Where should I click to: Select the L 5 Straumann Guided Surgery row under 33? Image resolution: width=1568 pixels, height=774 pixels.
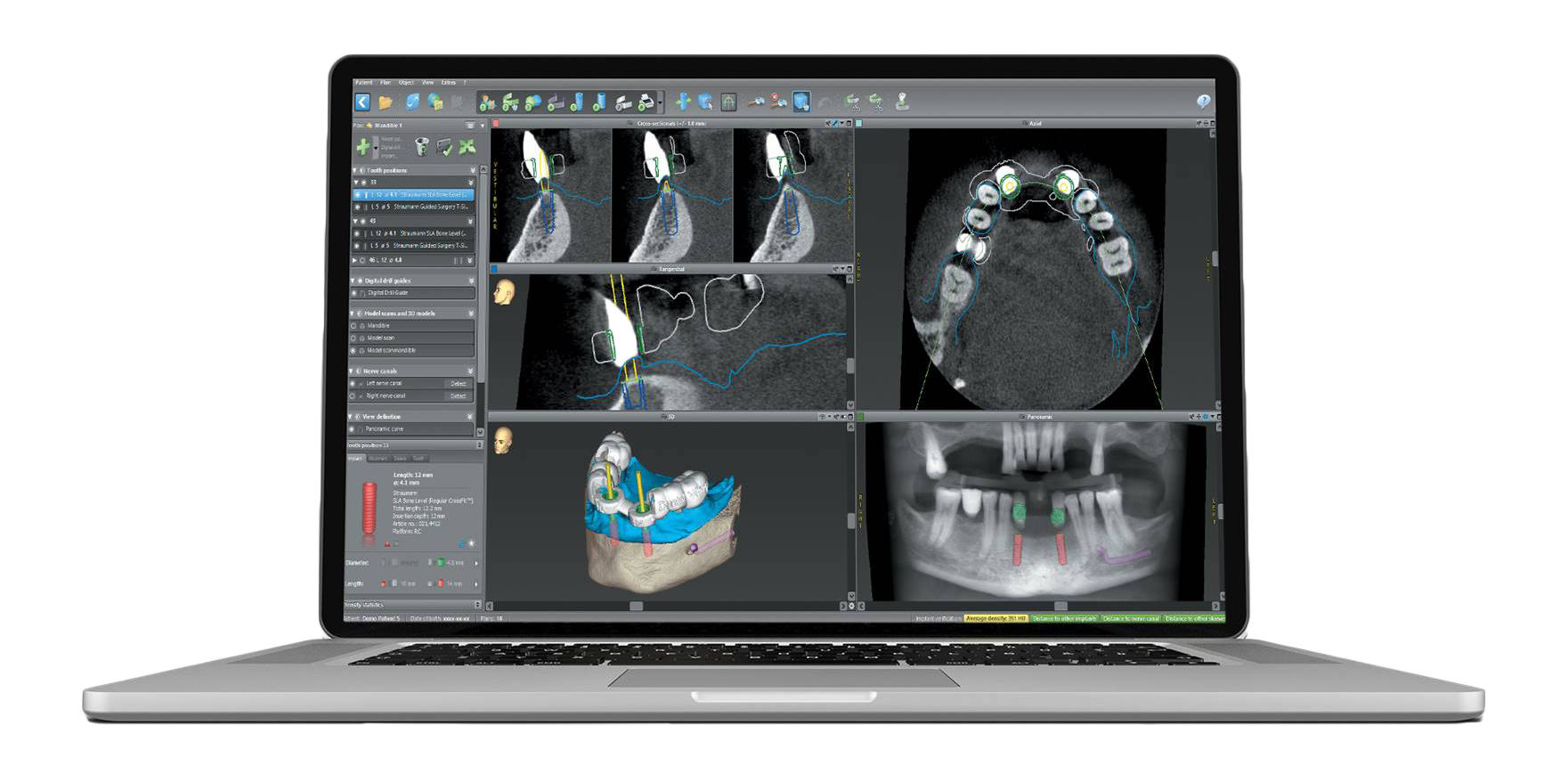(x=413, y=207)
